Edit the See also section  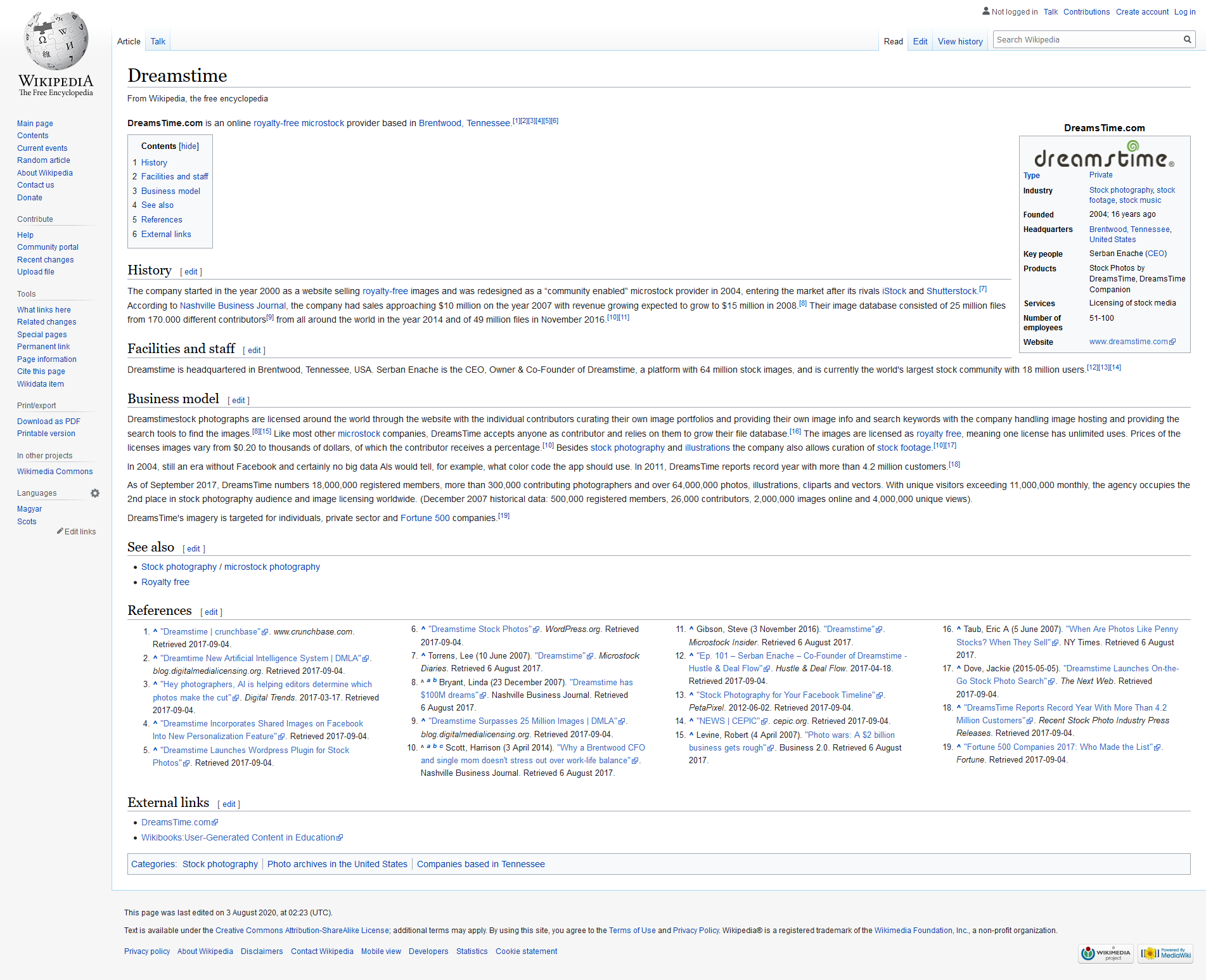click(x=193, y=548)
